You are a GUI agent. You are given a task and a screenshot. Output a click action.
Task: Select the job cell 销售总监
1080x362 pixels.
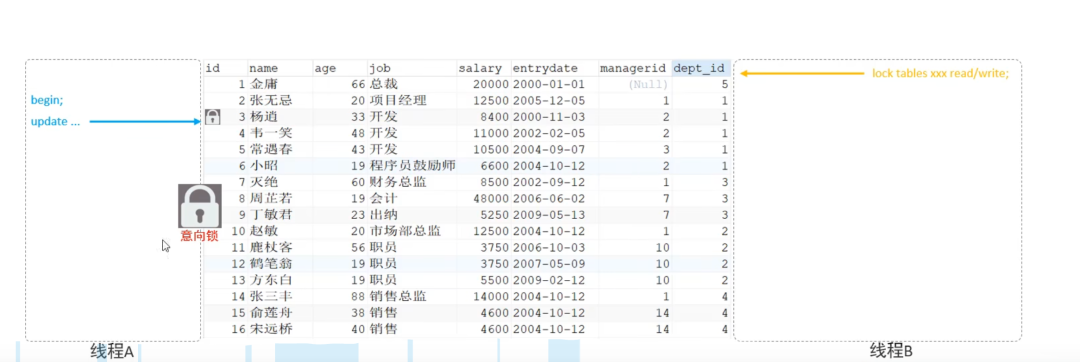(x=398, y=297)
